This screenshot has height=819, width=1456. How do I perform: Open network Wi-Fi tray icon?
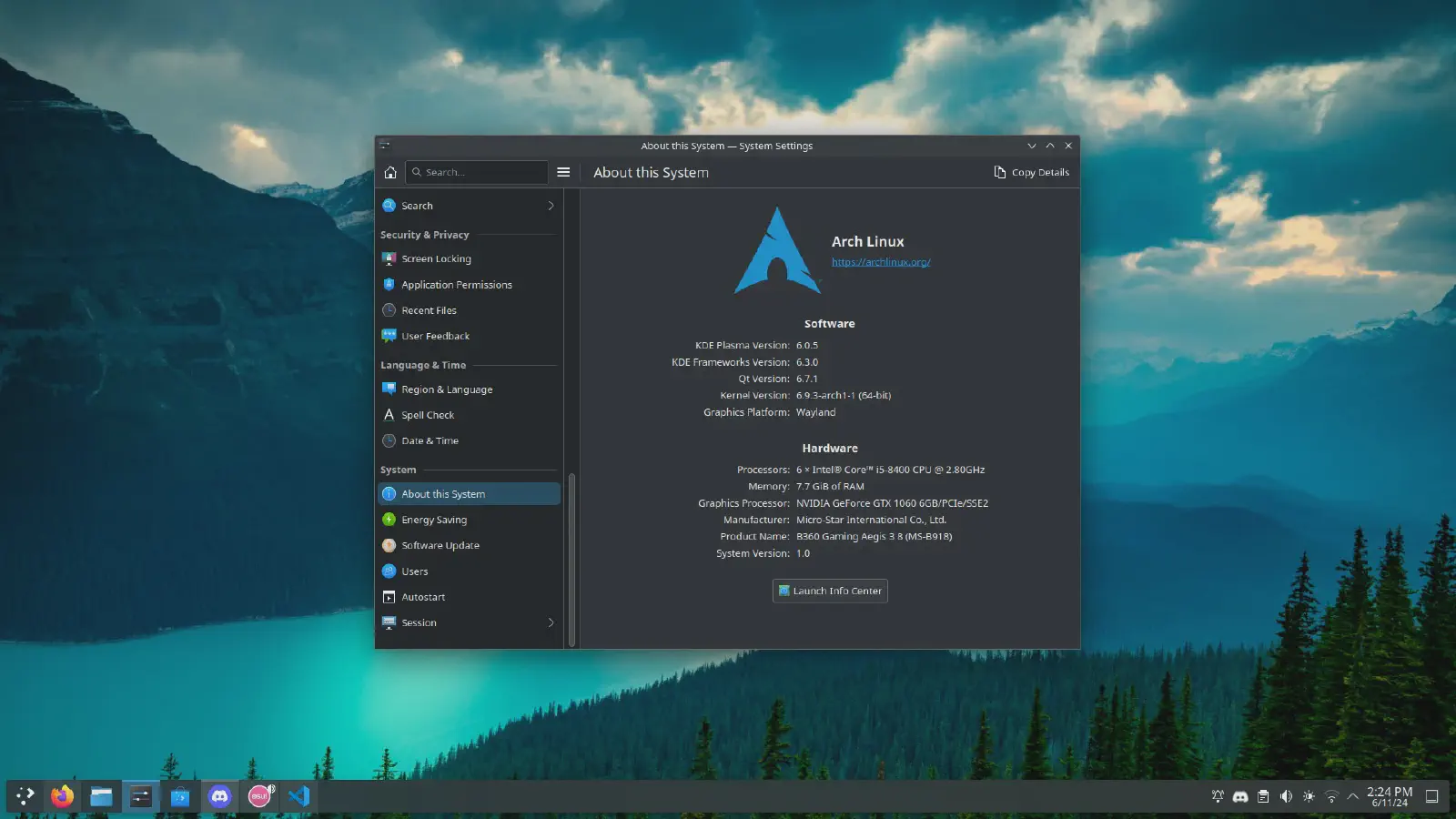1331,796
